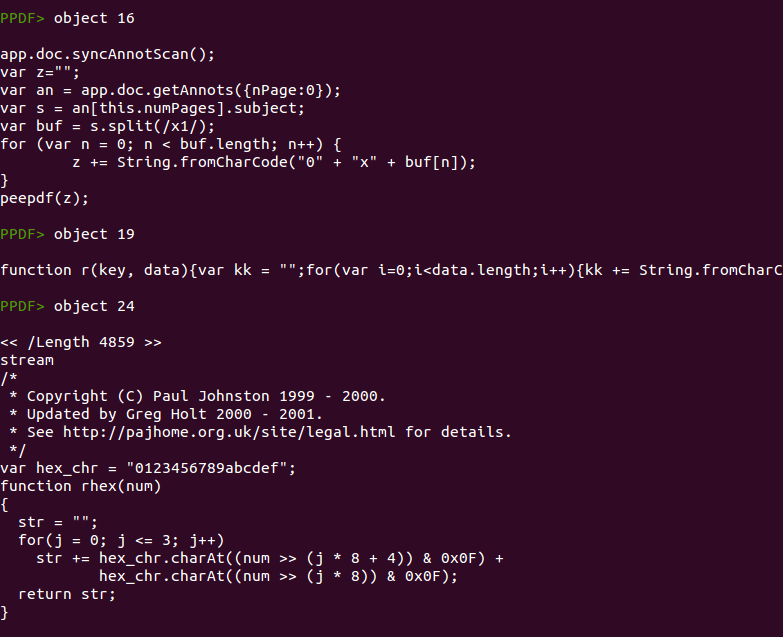Click the hex_chr variable declaration
This screenshot has width=783, height=637.
tap(138, 468)
